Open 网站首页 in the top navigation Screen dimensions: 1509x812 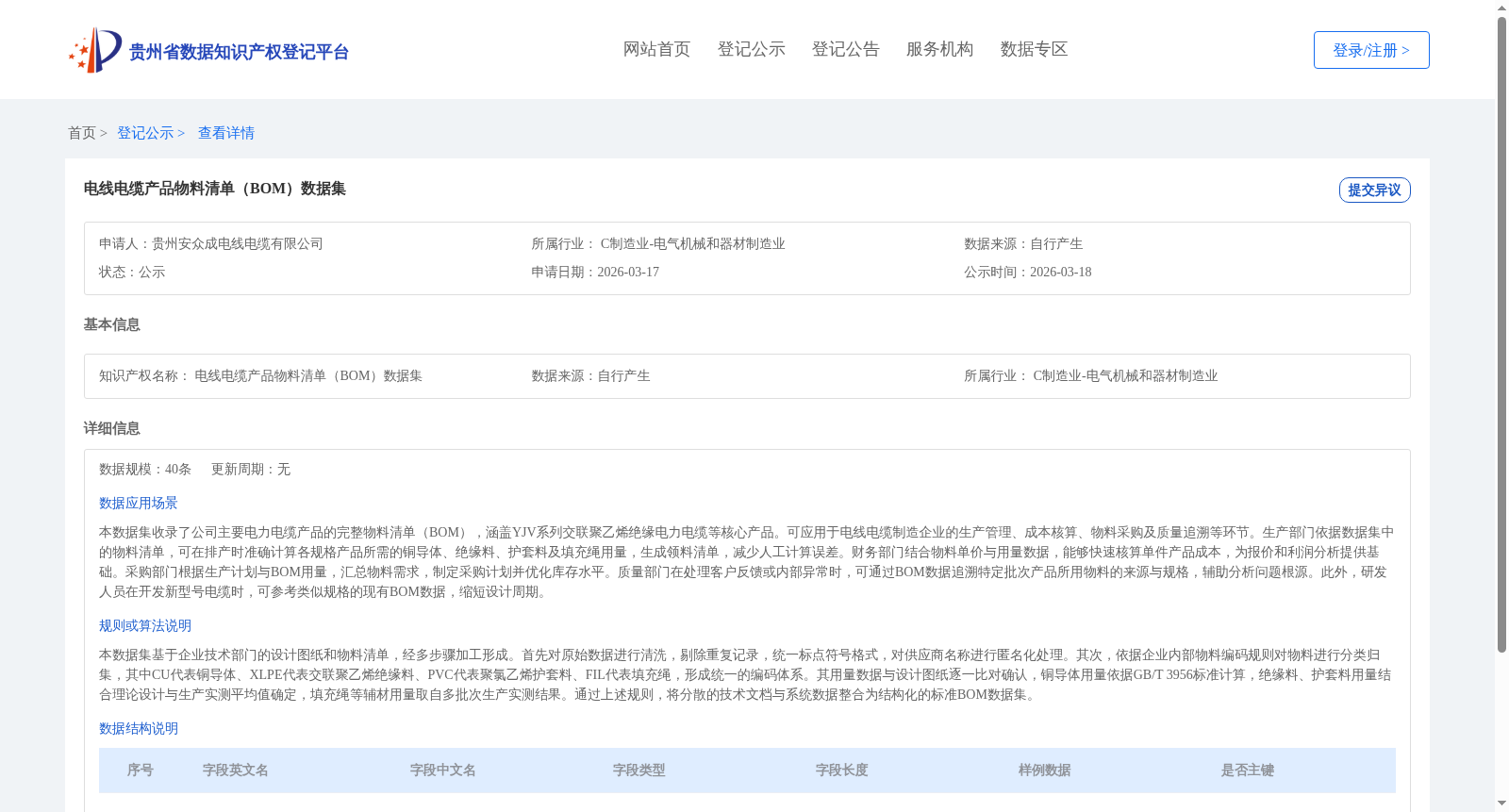pyautogui.click(x=656, y=49)
